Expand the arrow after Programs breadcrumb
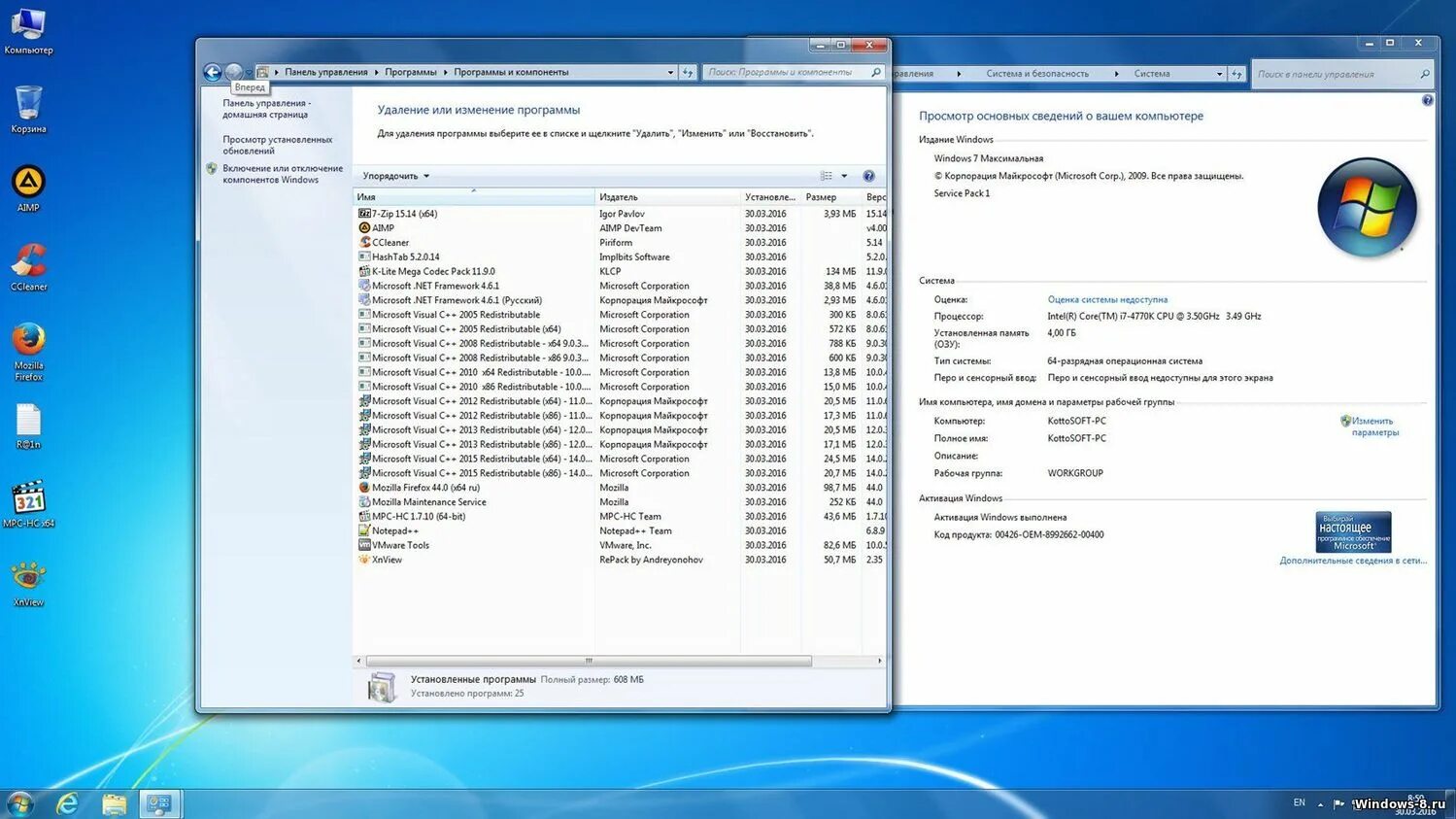Image resolution: width=1456 pixels, height=819 pixels. point(446,72)
